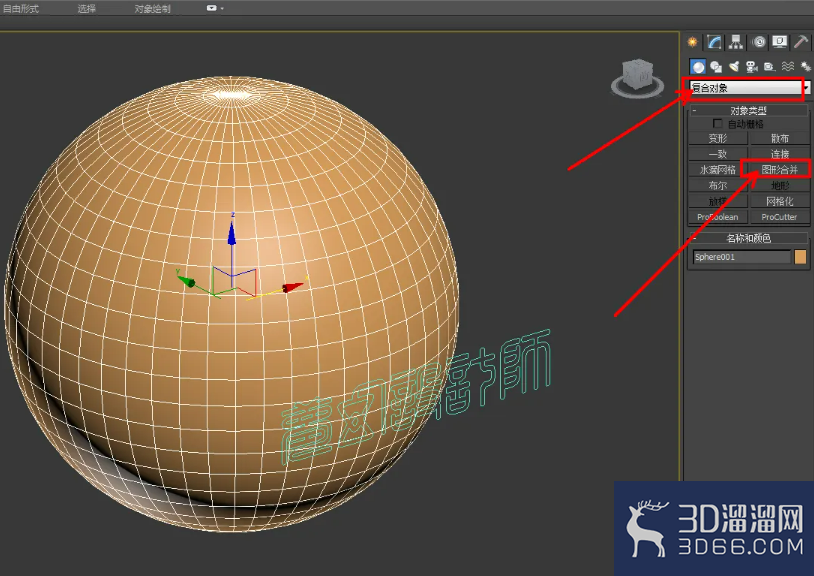Open the Modify command panel tab
The width and height of the screenshot is (814, 576).
pyautogui.click(x=714, y=42)
